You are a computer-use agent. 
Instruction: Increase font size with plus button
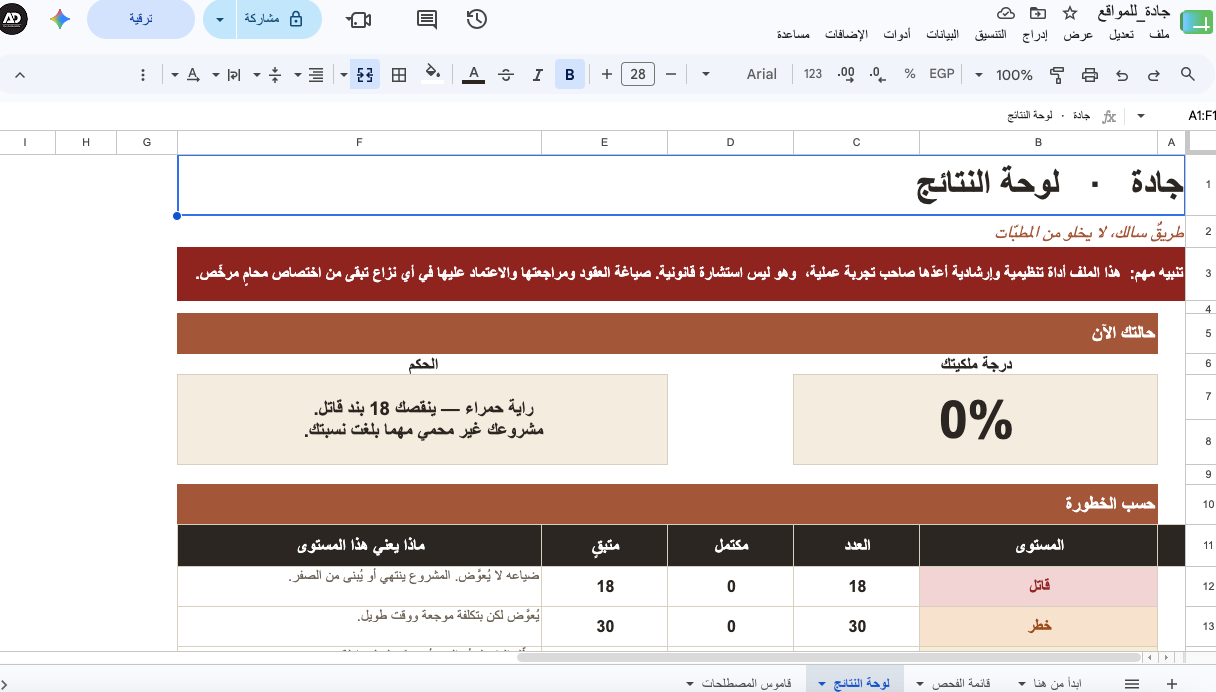click(x=606, y=74)
